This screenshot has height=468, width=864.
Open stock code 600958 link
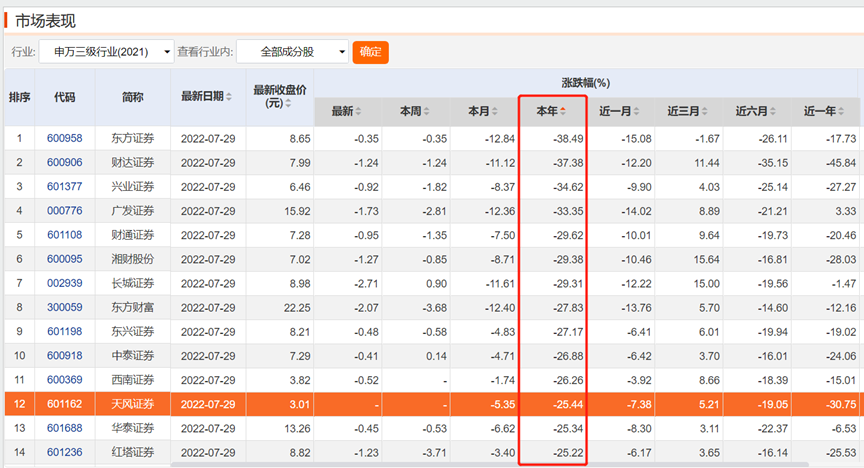point(64,138)
